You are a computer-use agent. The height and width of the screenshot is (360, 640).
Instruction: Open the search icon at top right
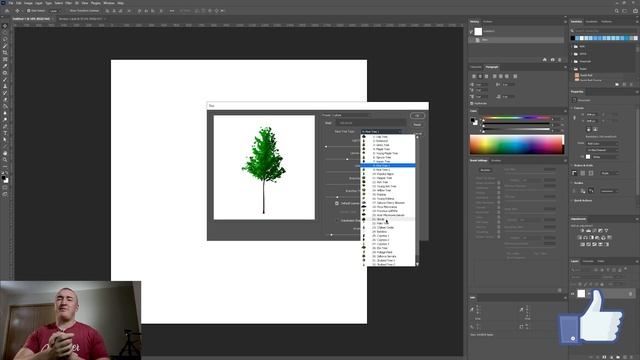pos(617,11)
